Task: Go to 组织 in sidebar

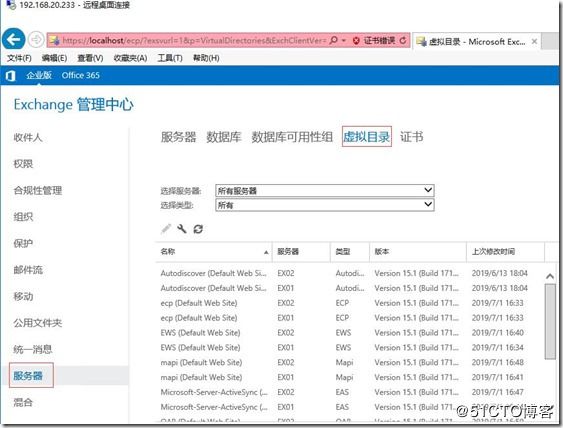Action: [23, 217]
